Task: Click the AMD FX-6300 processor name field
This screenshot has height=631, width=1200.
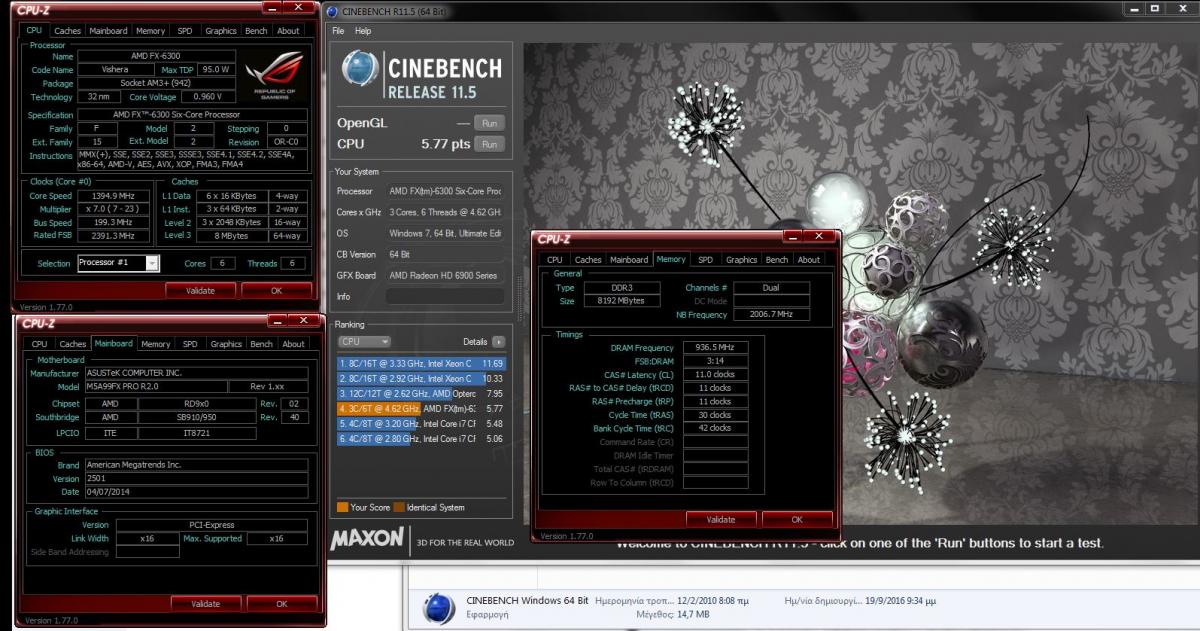Action: 157,56
